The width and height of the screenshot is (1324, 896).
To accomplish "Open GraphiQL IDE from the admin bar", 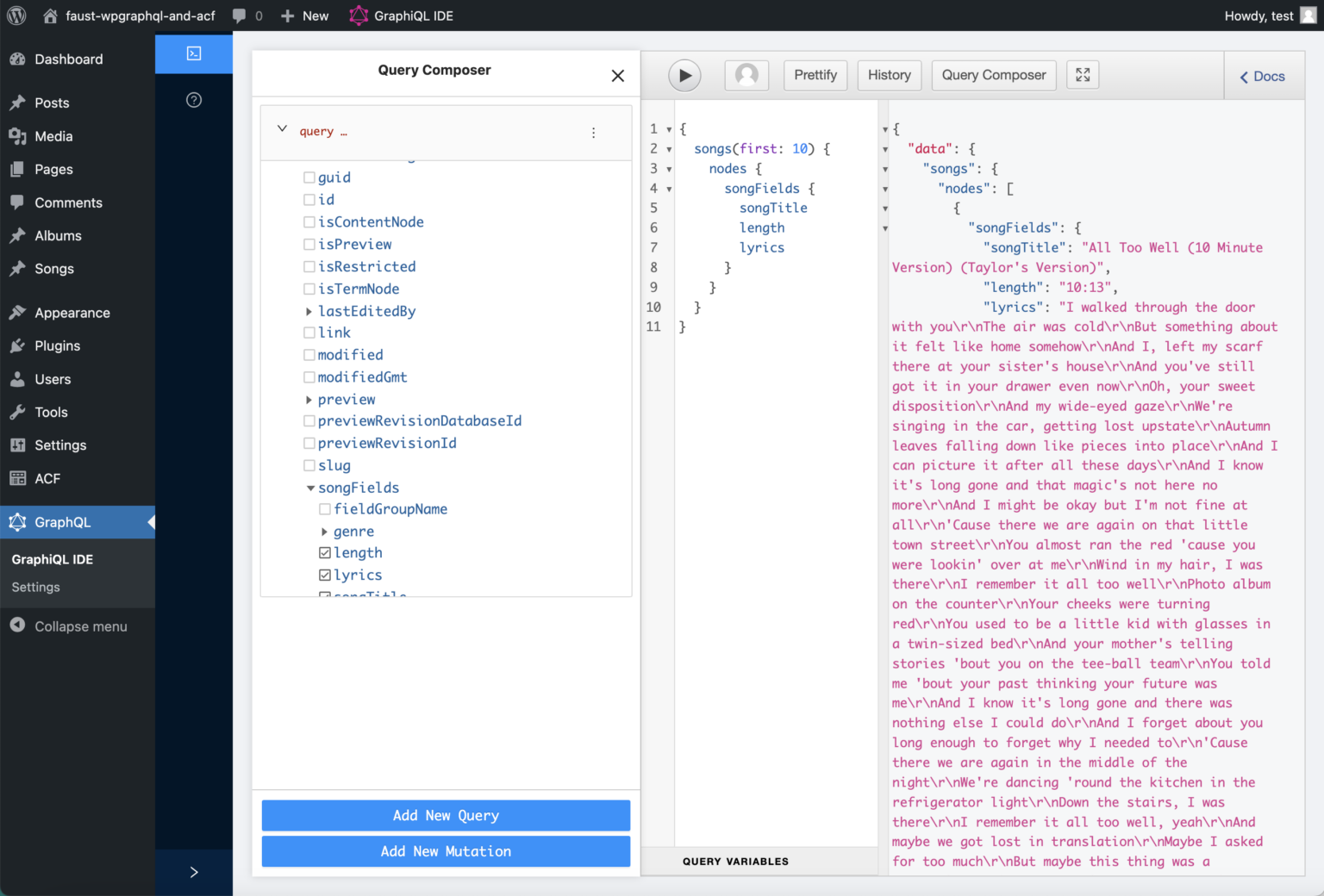I will pos(401,15).
